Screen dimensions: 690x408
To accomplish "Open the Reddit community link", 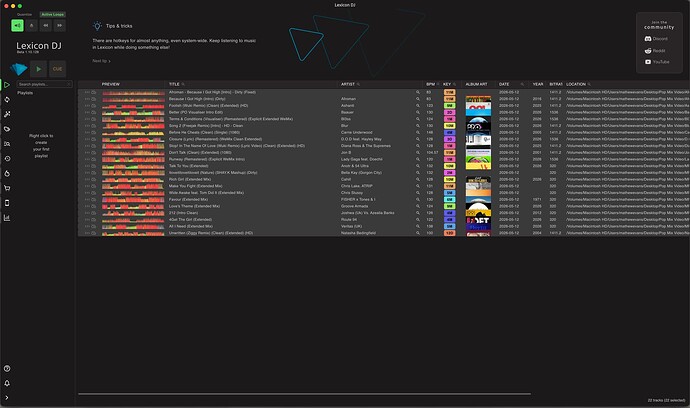I will 655,51.
